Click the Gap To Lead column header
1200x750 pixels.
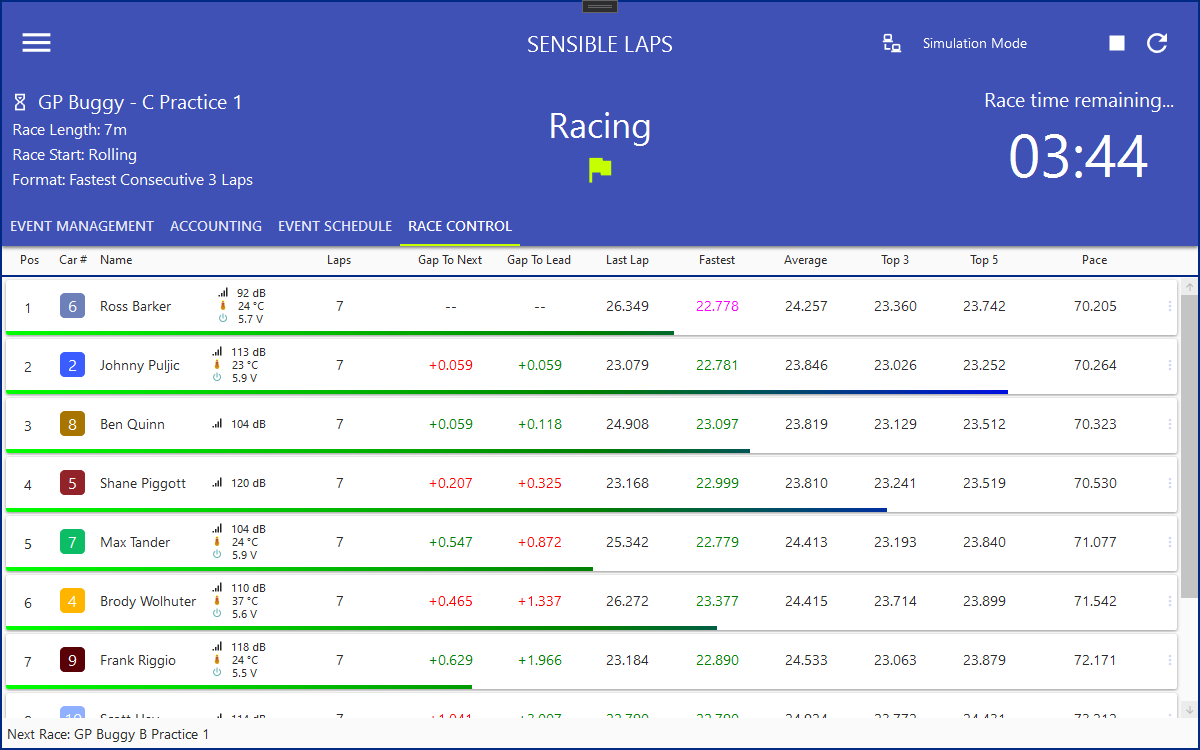(x=539, y=260)
